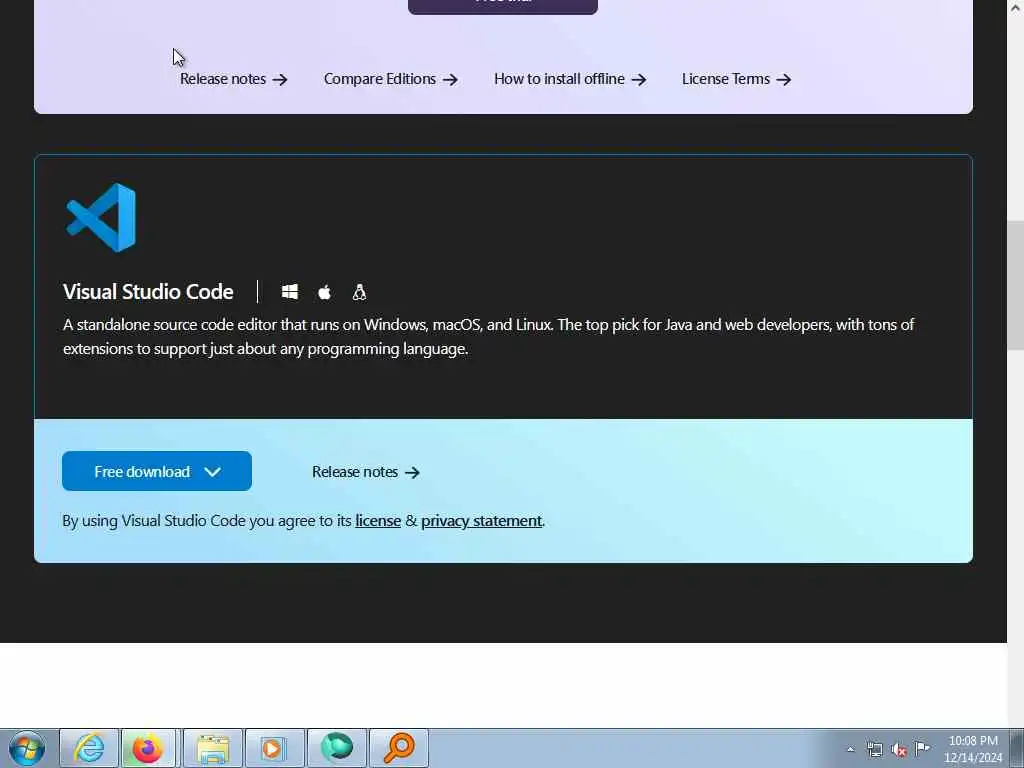The height and width of the screenshot is (768, 1024).
Task: Click the arrow icon beside How to install offline
Action: coord(639,80)
